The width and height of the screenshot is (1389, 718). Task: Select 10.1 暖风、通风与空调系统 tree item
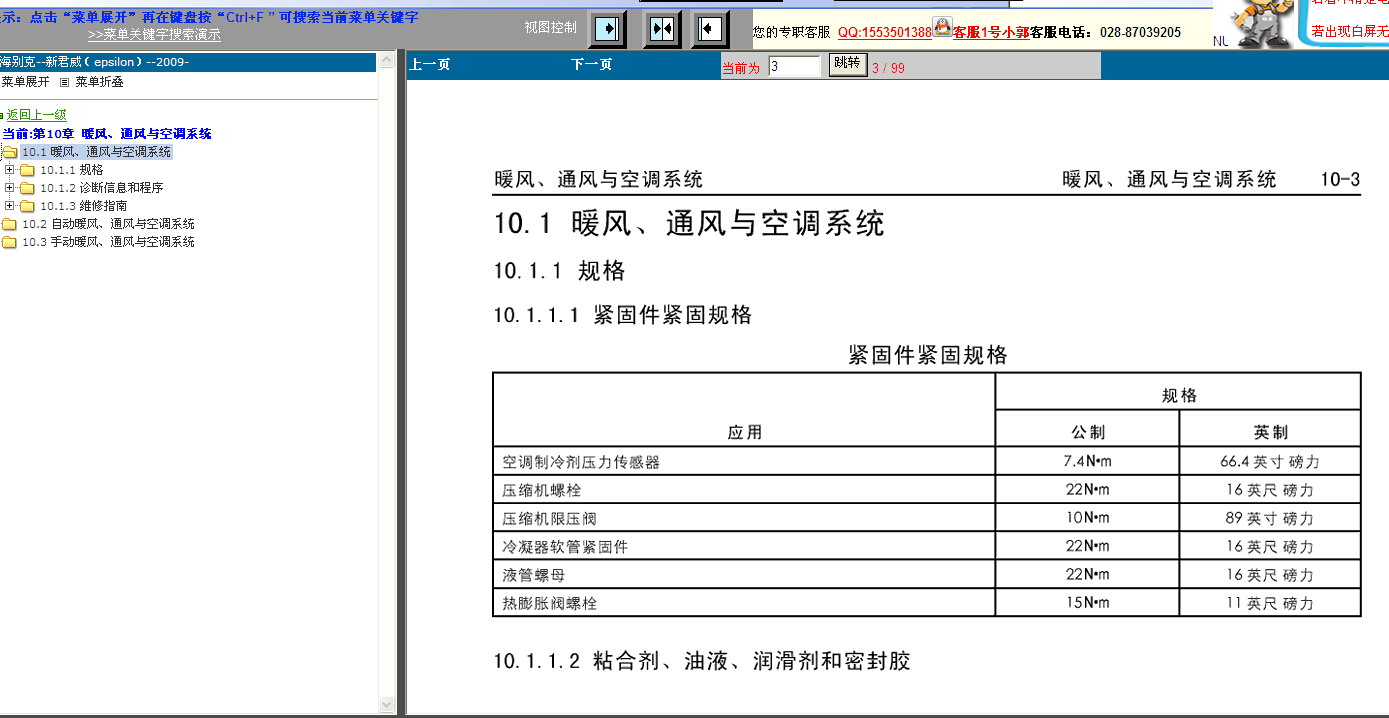(x=96, y=152)
